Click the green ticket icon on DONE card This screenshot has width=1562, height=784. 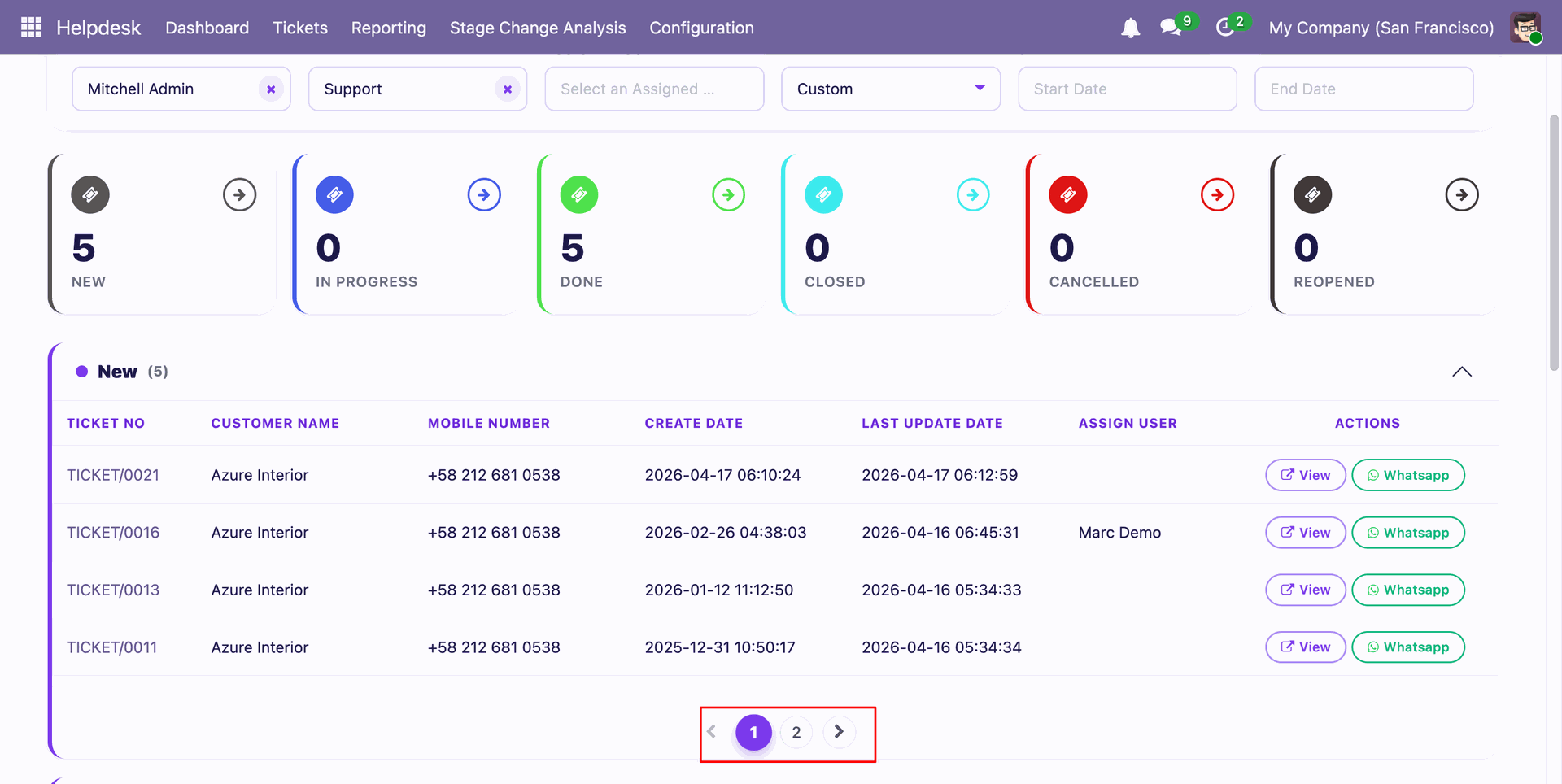coord(579,194)
